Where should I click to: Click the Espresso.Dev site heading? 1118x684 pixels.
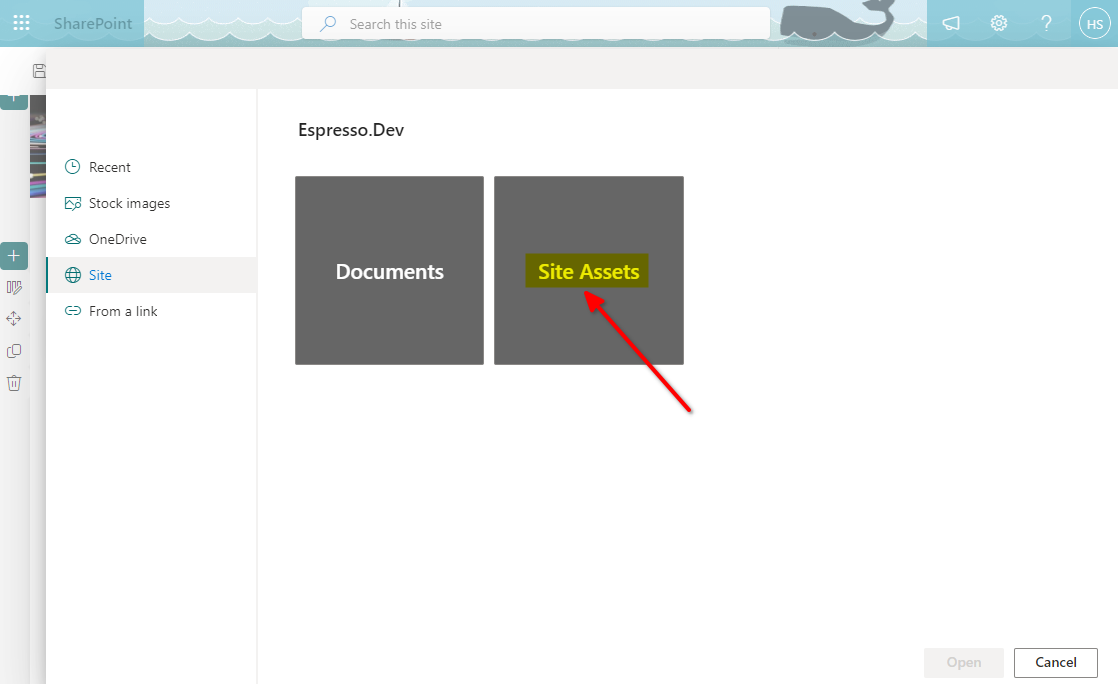tap(351, 130)
